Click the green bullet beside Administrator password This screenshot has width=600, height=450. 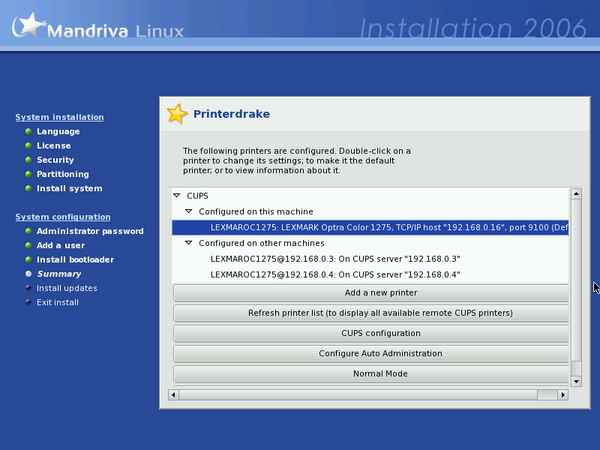coord(28,231)
